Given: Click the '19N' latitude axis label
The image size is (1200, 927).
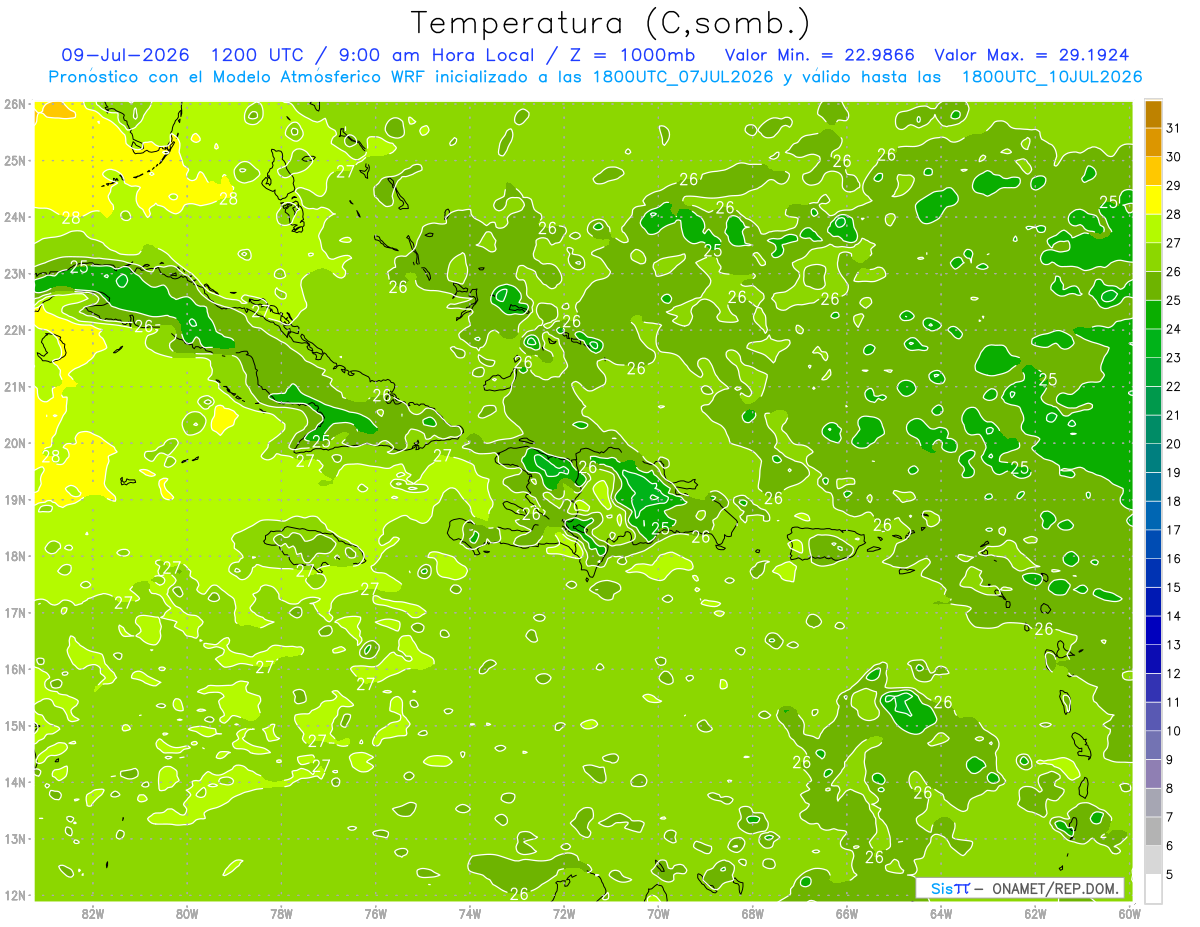Looking at the screenshot, I should pos(14,499).
